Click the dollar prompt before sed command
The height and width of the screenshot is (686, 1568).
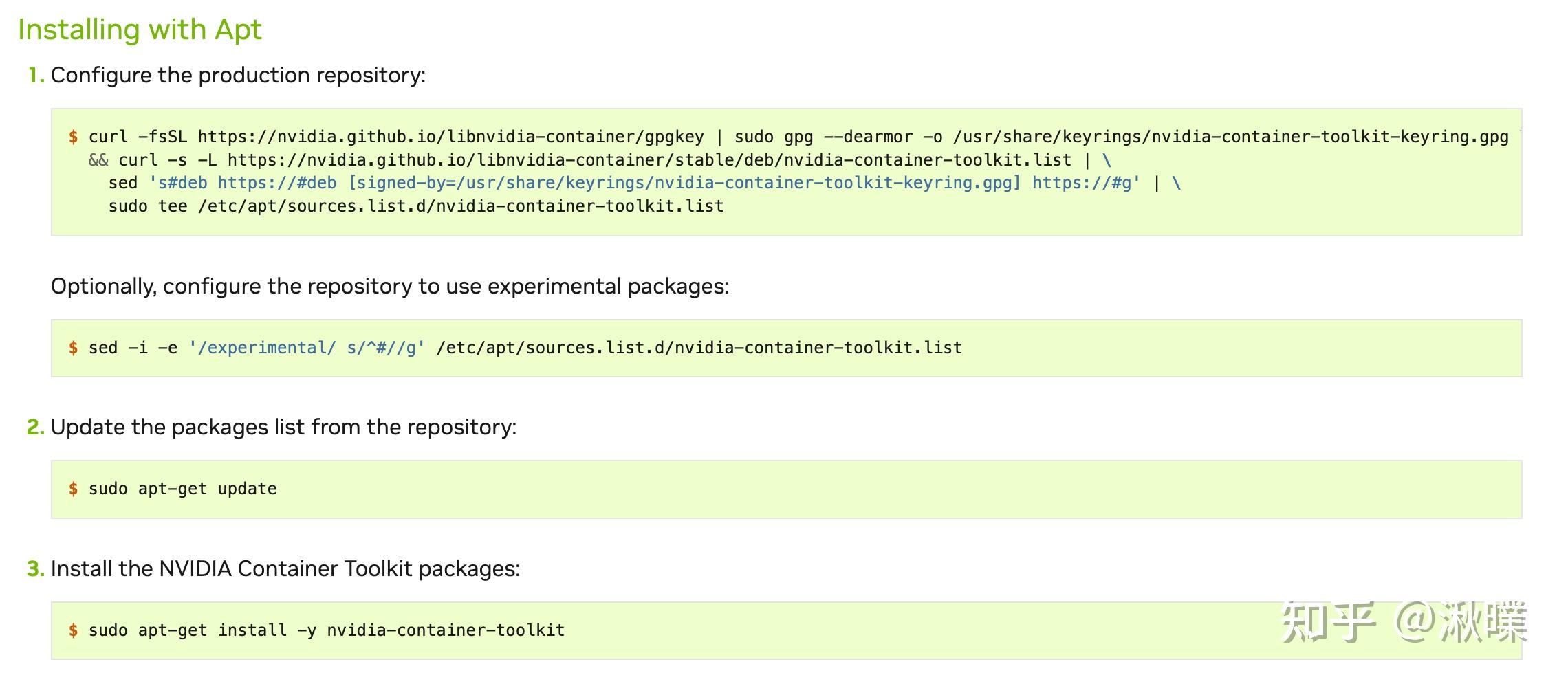[73, 347]
